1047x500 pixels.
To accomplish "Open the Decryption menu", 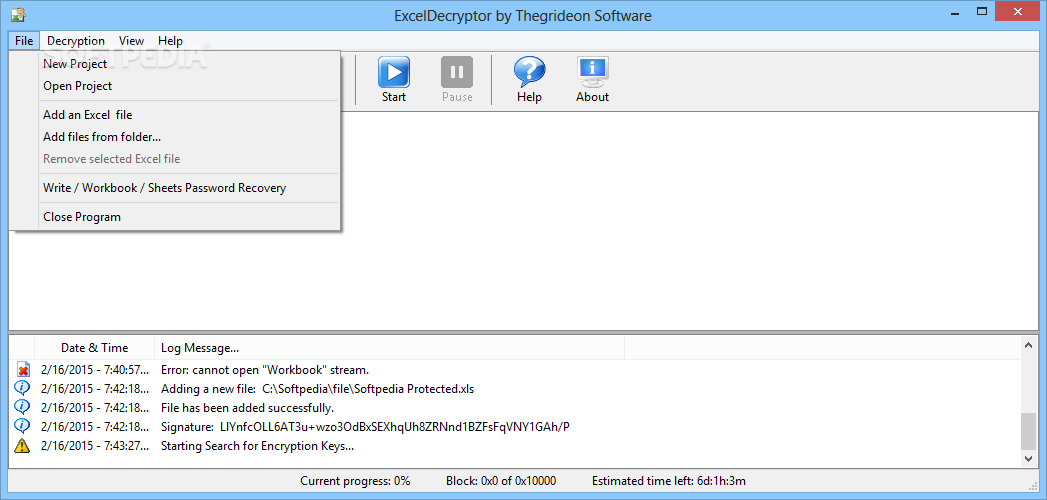I will coord(76,41).
